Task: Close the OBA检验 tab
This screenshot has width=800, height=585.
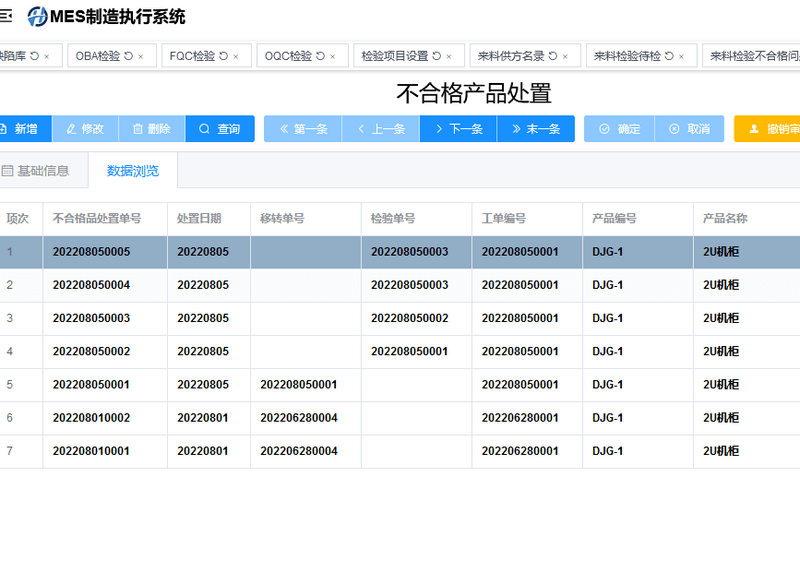Action: pos(141,57)
